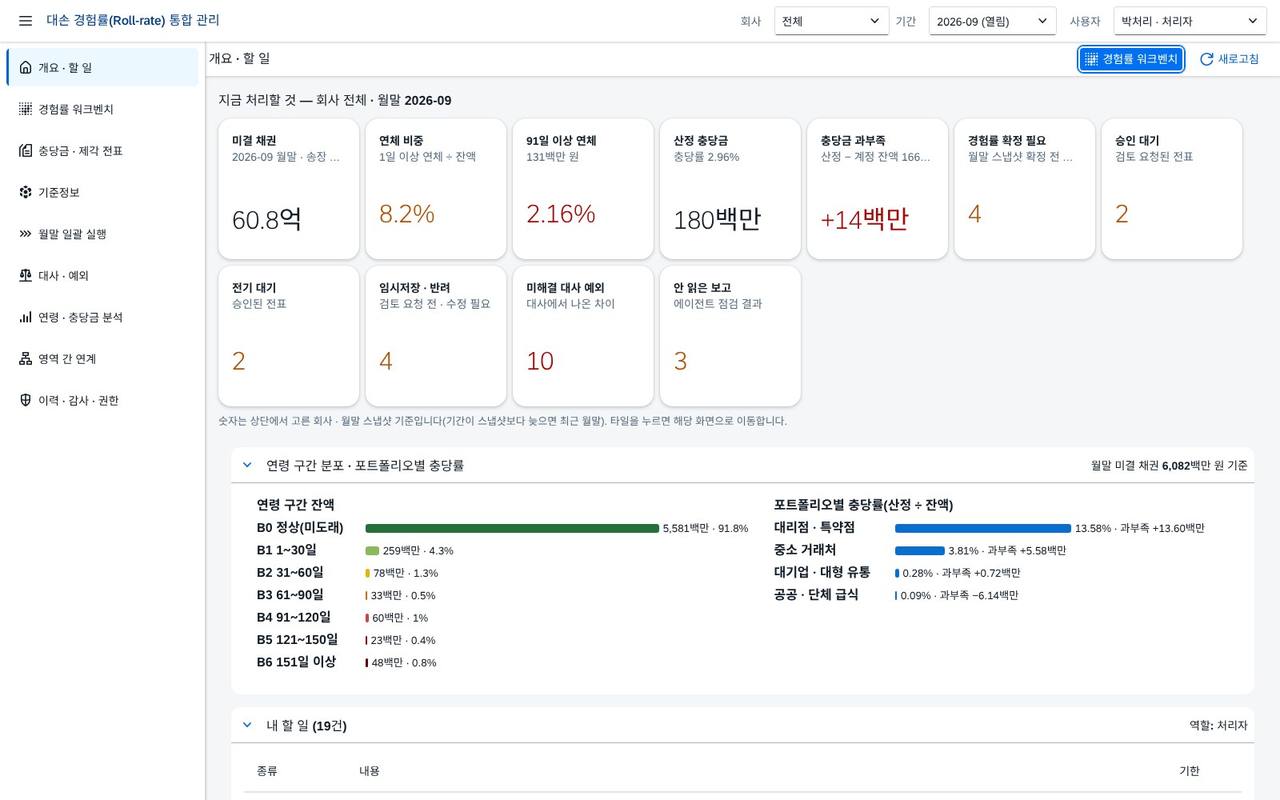Click the 역할: 처리자 label
The image size is (1280, 800).
click(1218, 726)
